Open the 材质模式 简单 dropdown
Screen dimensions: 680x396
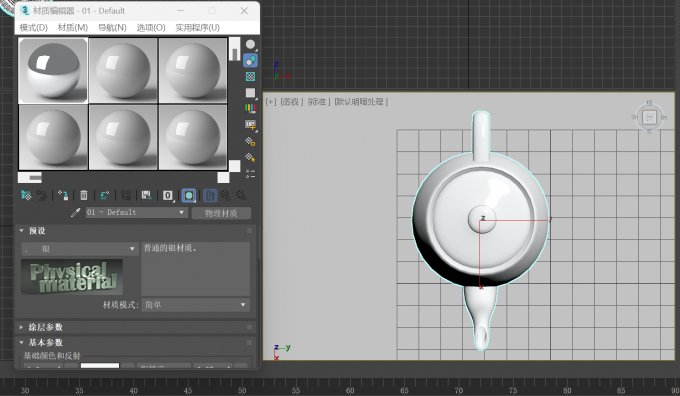click(x=195, y=305)
